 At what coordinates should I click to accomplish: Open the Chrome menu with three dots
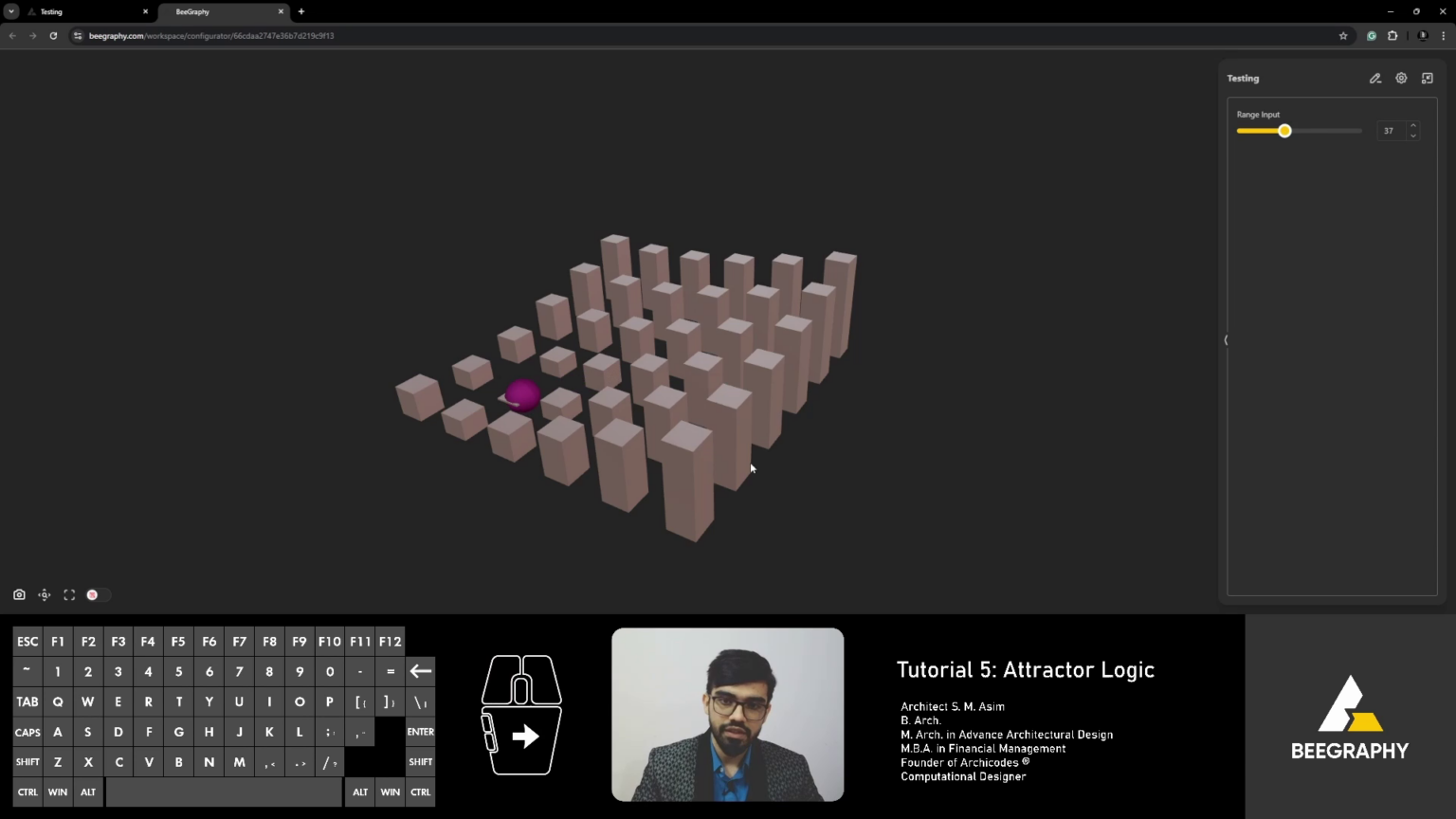coord(1444,35)
